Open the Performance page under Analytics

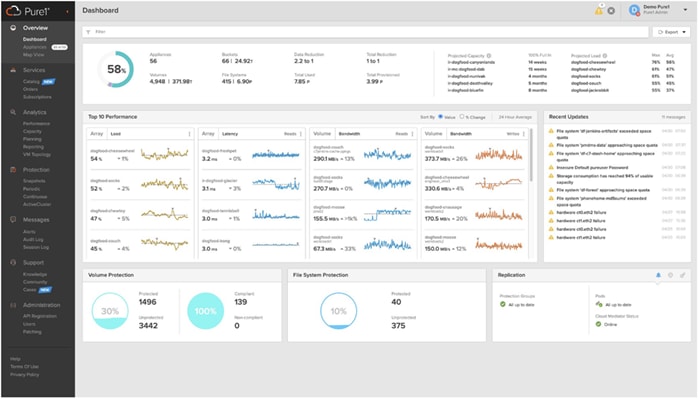tap(37, 123)
